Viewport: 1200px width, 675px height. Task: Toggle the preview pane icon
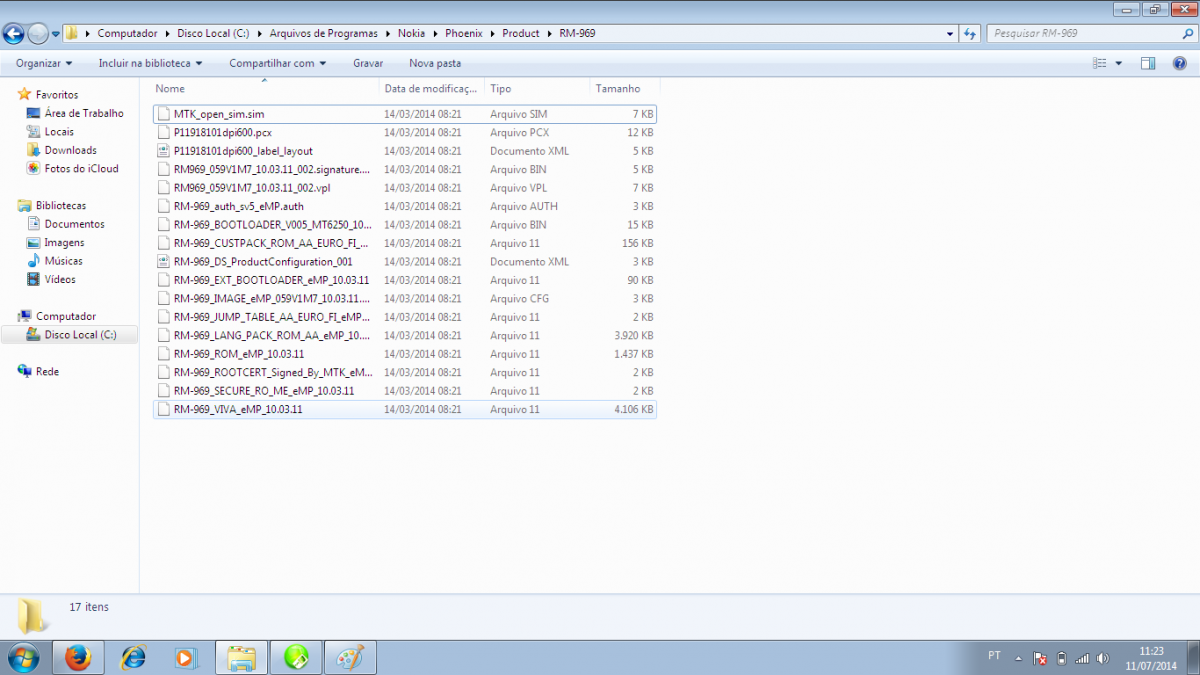(1148, 63)
